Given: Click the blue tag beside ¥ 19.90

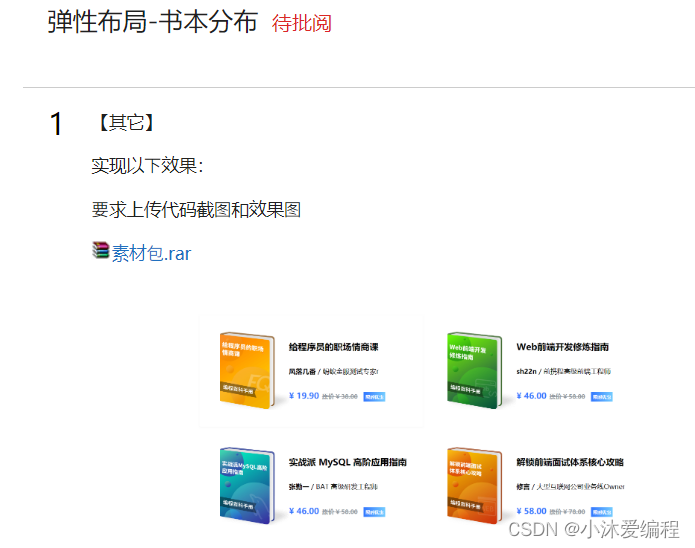Looking at the screenshot, I should tap(374, 396).
